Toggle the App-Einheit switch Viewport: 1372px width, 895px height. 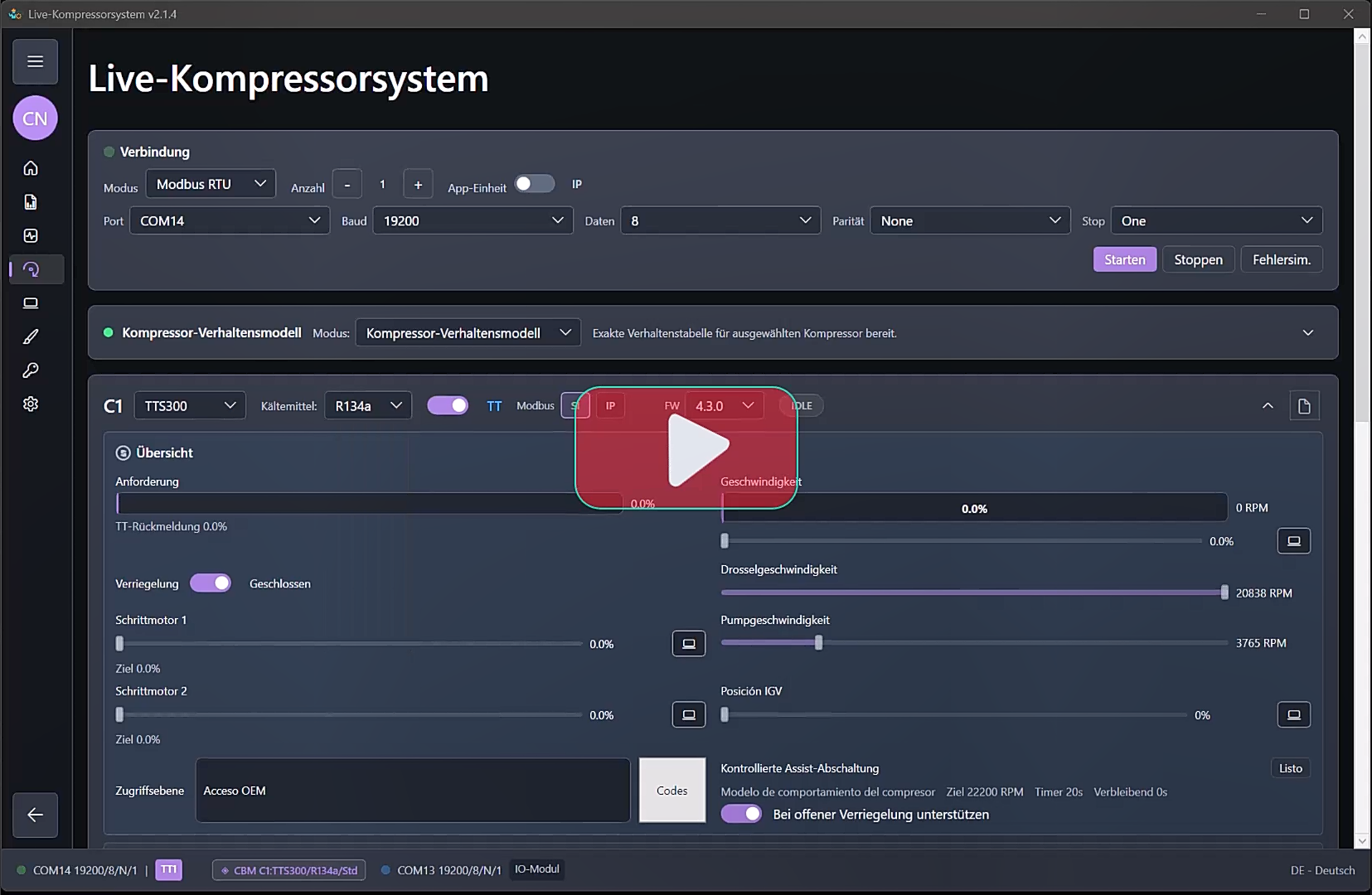(535, 184)
